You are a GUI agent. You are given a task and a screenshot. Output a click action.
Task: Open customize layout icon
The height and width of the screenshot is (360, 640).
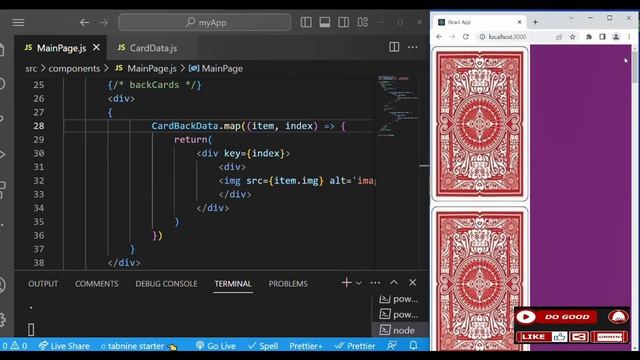coord(362,22)
